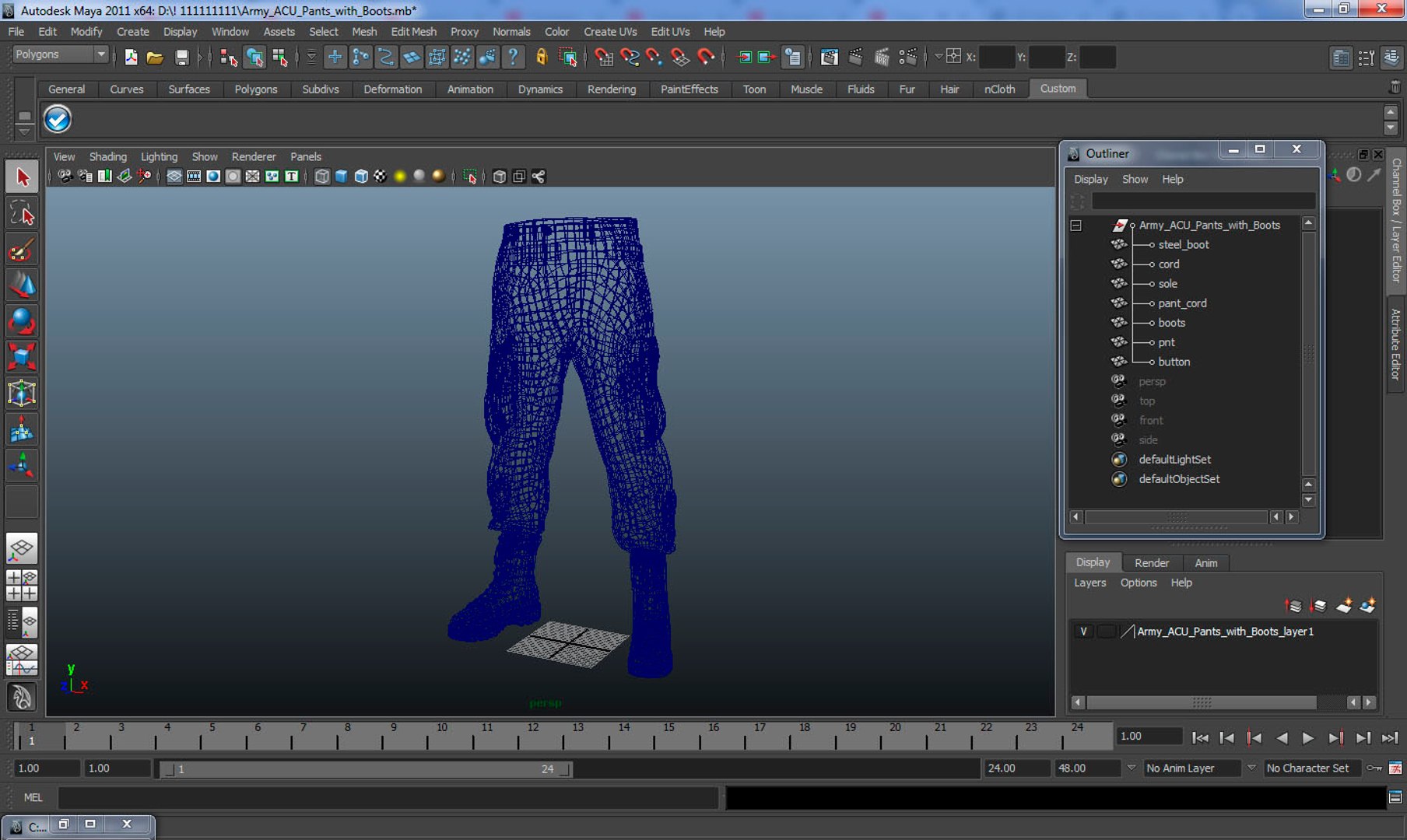Screen dimensions: 1407x840
Task: Pick the Rotate tool sphere icon
Action: tap(22, 321)
